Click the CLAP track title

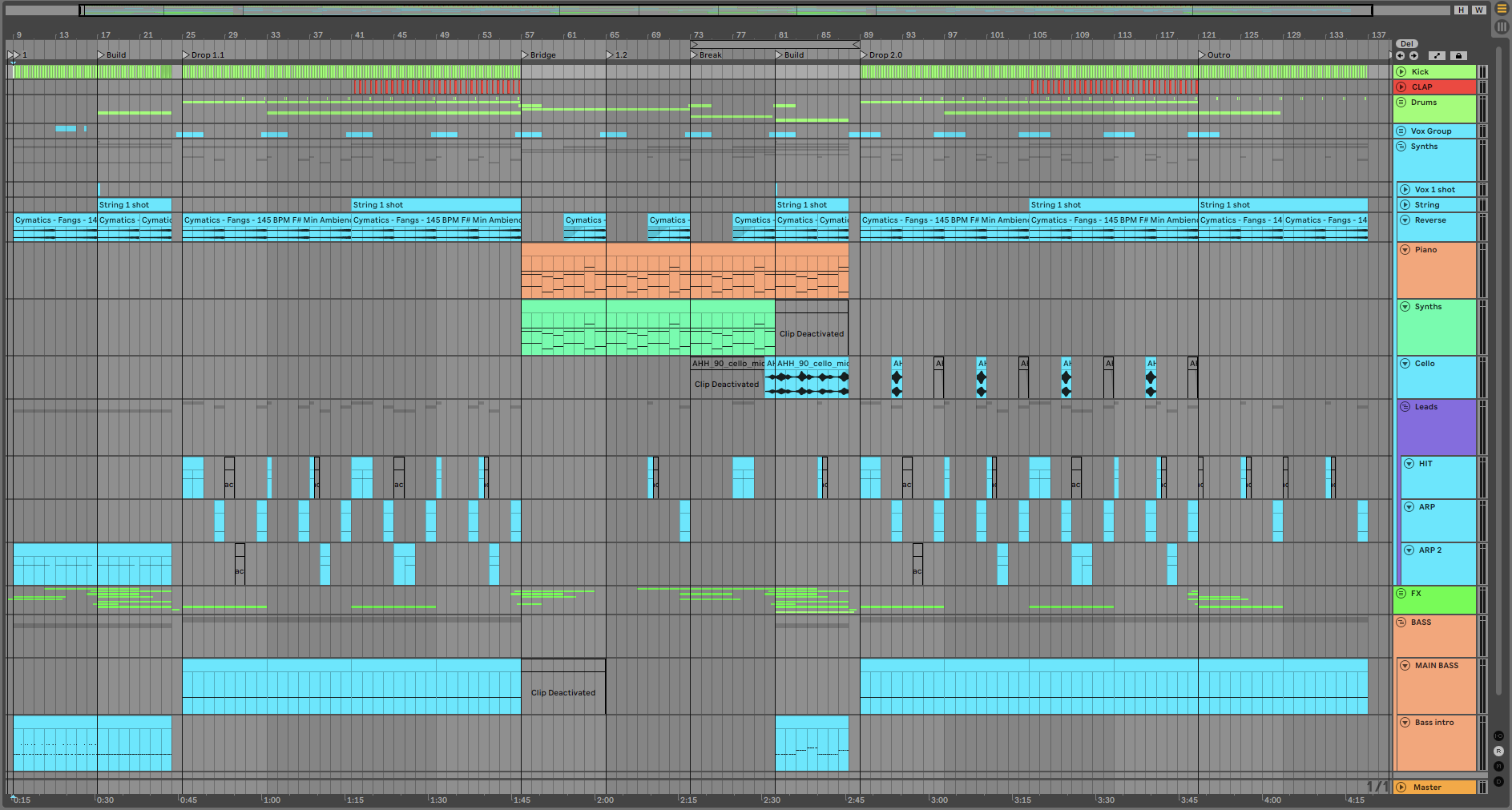[x=1422, y=87]
